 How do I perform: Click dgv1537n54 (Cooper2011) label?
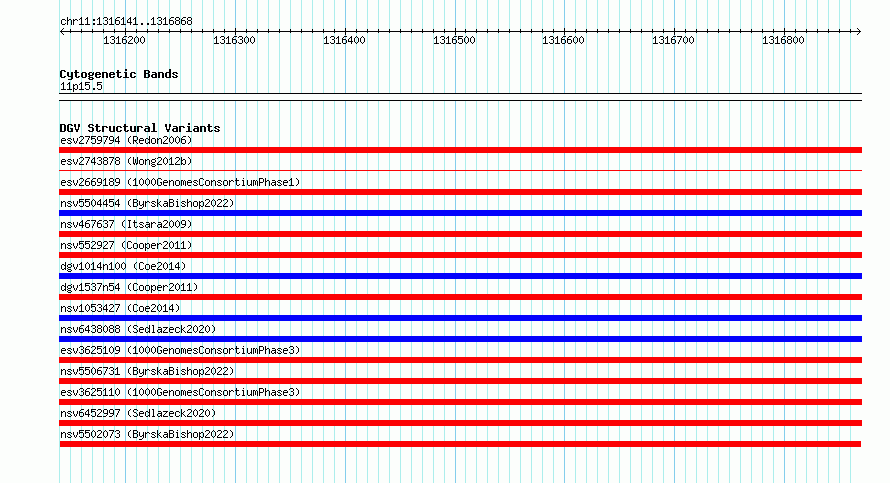point(129,287)
